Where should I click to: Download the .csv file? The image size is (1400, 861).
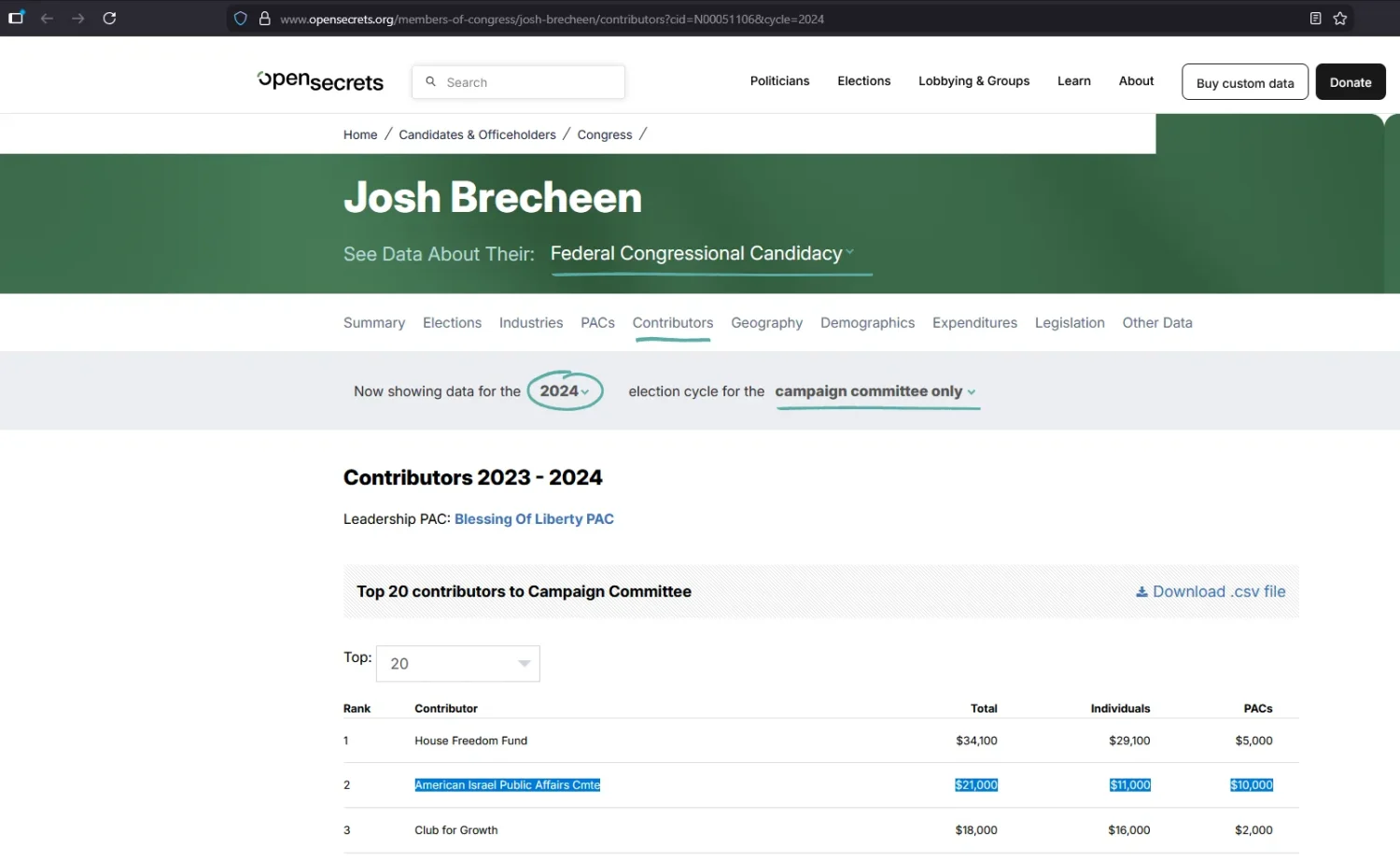click(1211, 592)
